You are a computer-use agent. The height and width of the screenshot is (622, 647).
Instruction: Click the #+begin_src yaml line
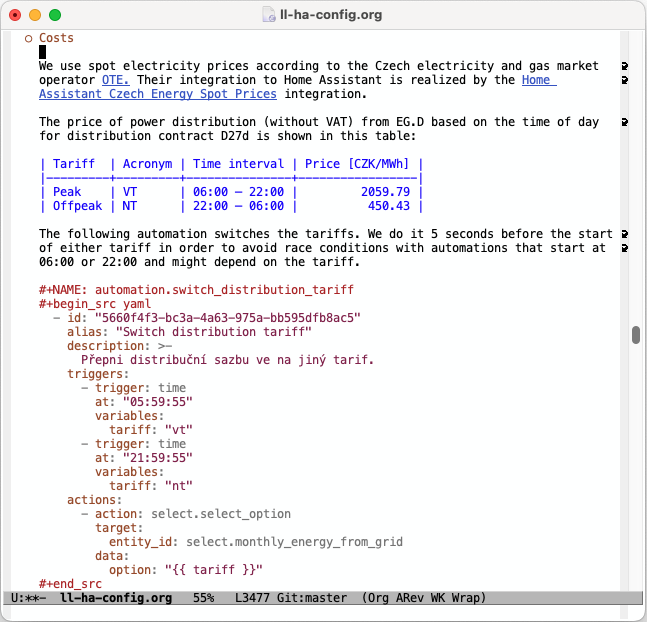tap(95, 304)
